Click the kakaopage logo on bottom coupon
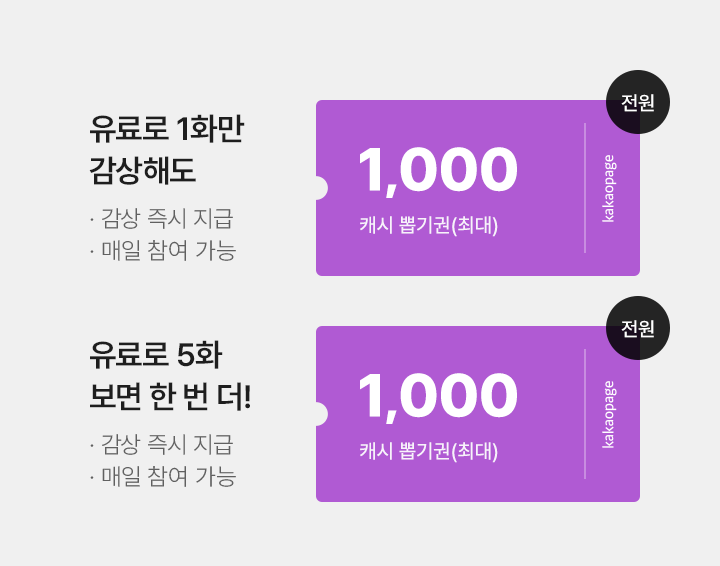The image size is (720, 566). pyautogui.click(x=609, y=415)
